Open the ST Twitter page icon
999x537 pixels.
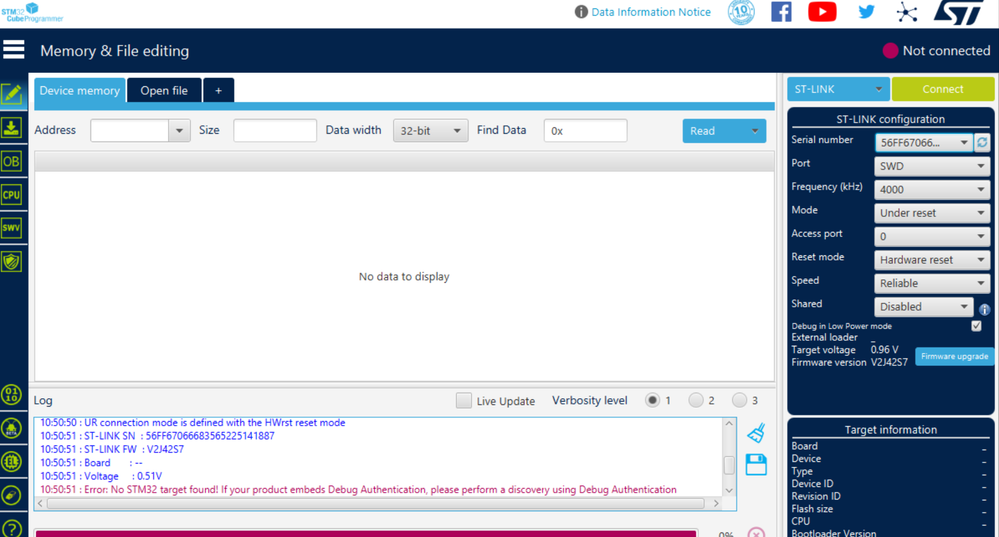click(x=866, y=12)
